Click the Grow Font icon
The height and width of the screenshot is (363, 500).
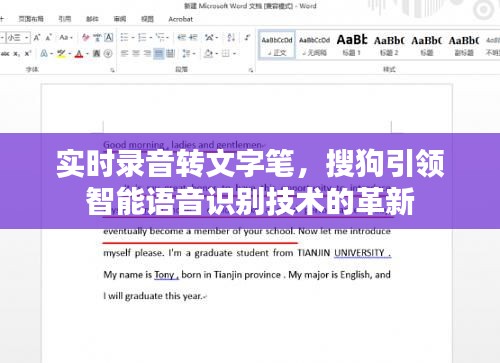(37, 37)
